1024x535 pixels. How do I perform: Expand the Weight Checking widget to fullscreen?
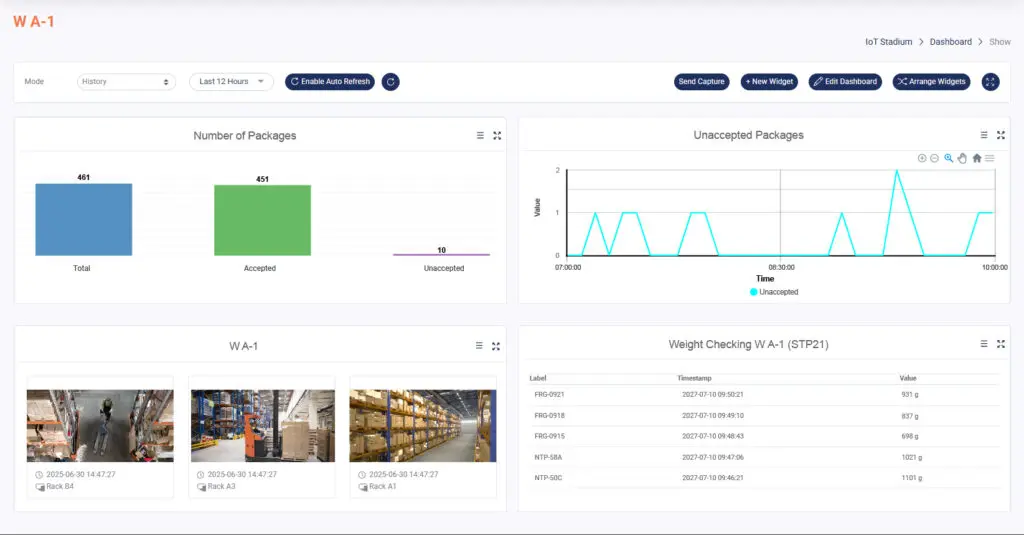point(1001,344)
